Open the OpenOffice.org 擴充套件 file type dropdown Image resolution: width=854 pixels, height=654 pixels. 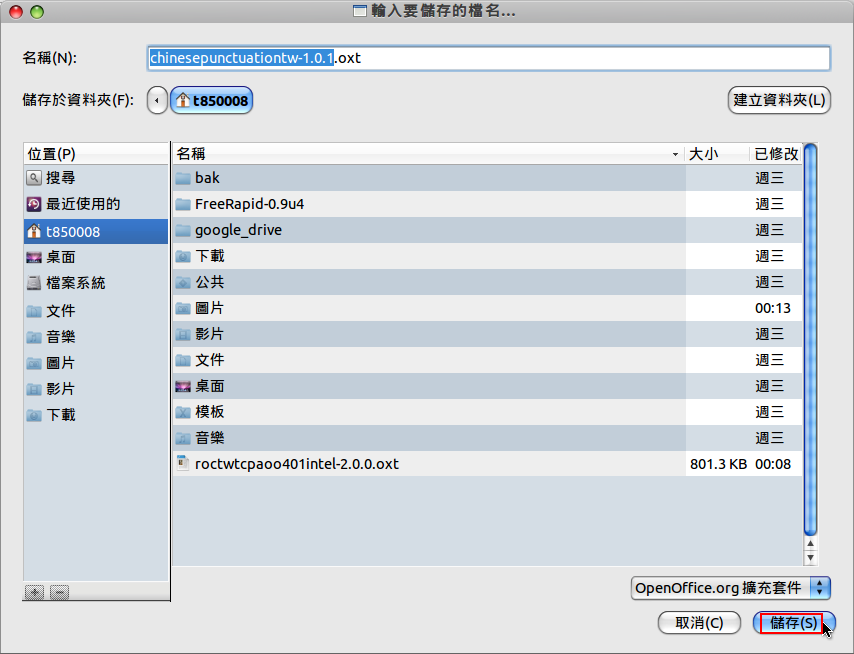tap(731, 588)
